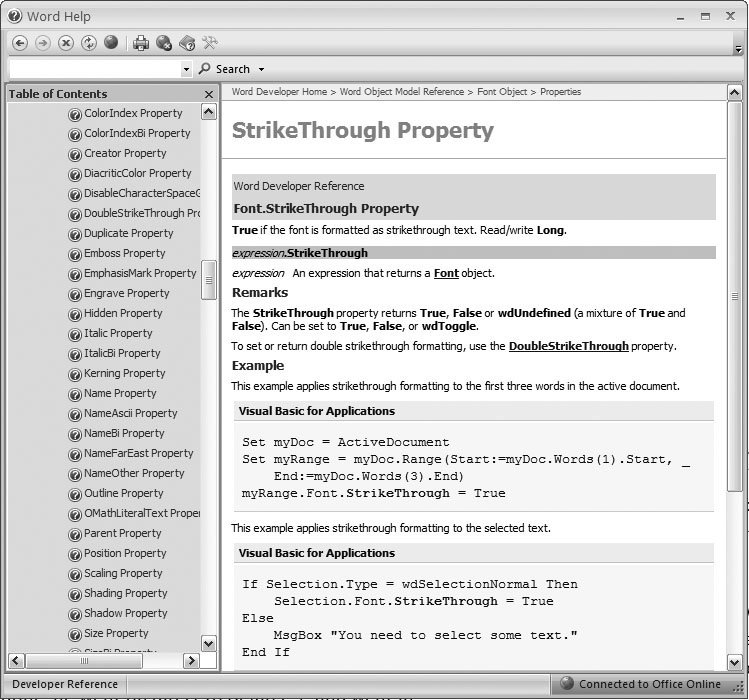Select EmphasisMark Property in contents

tap(140, 273)
